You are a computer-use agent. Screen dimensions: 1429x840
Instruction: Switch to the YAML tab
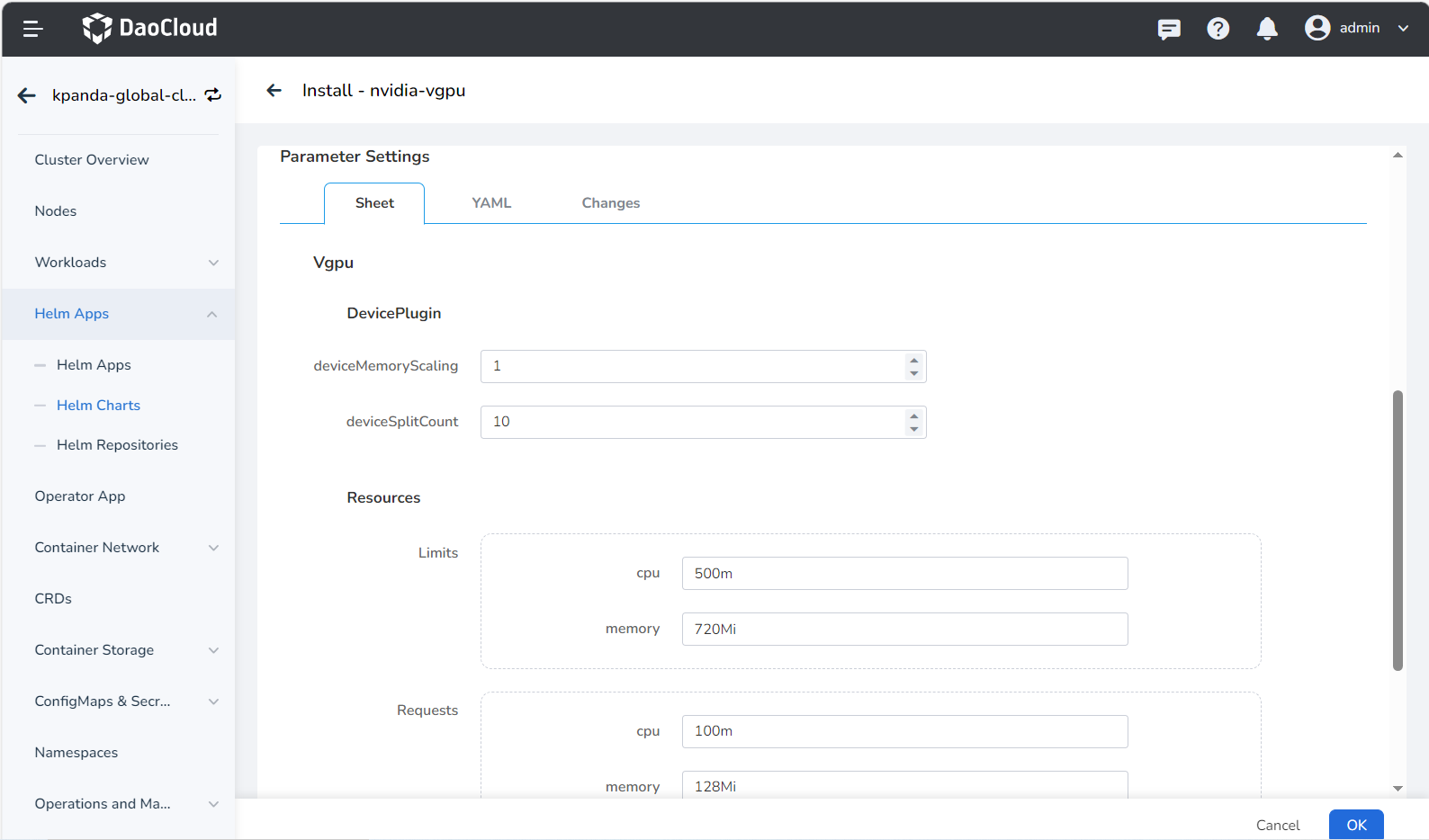coord(491,203)
